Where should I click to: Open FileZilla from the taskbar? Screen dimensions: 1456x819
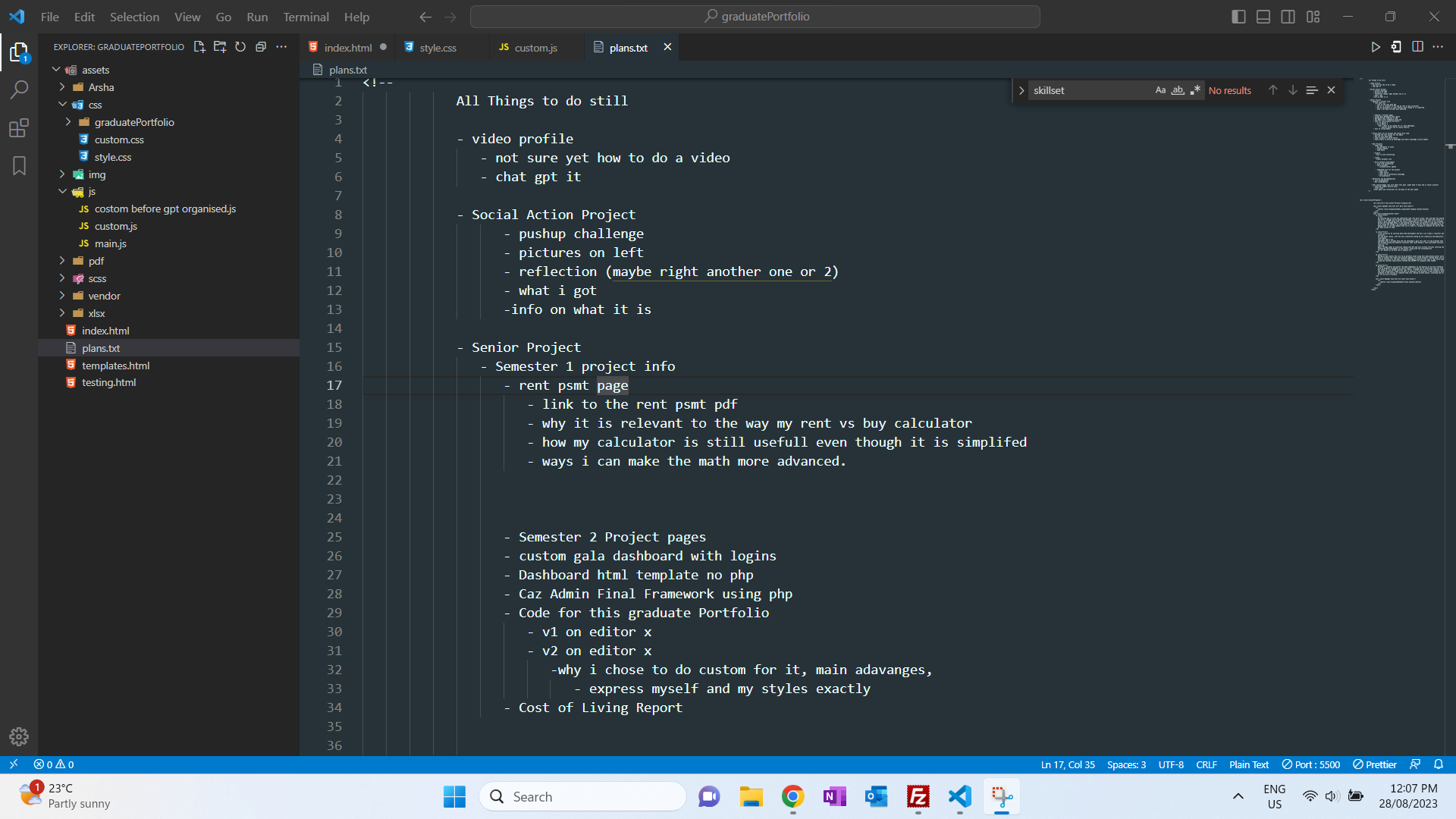tap(918, 796)
